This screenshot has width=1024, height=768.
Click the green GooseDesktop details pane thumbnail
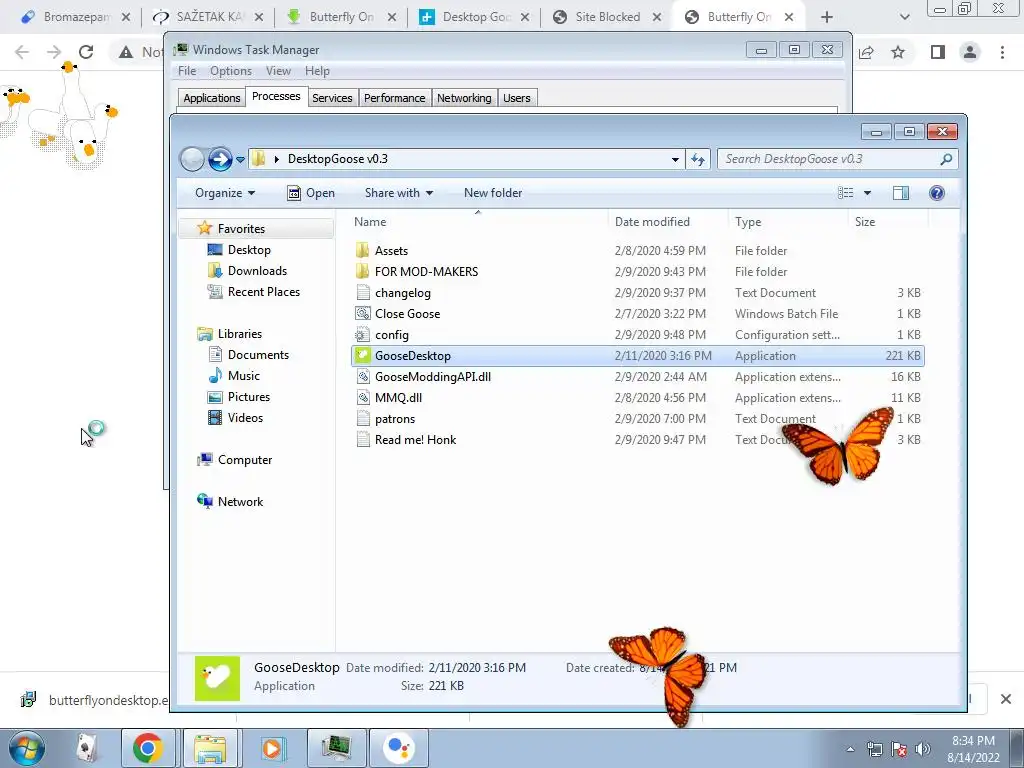pyautogui.click(x=217, y=678)
